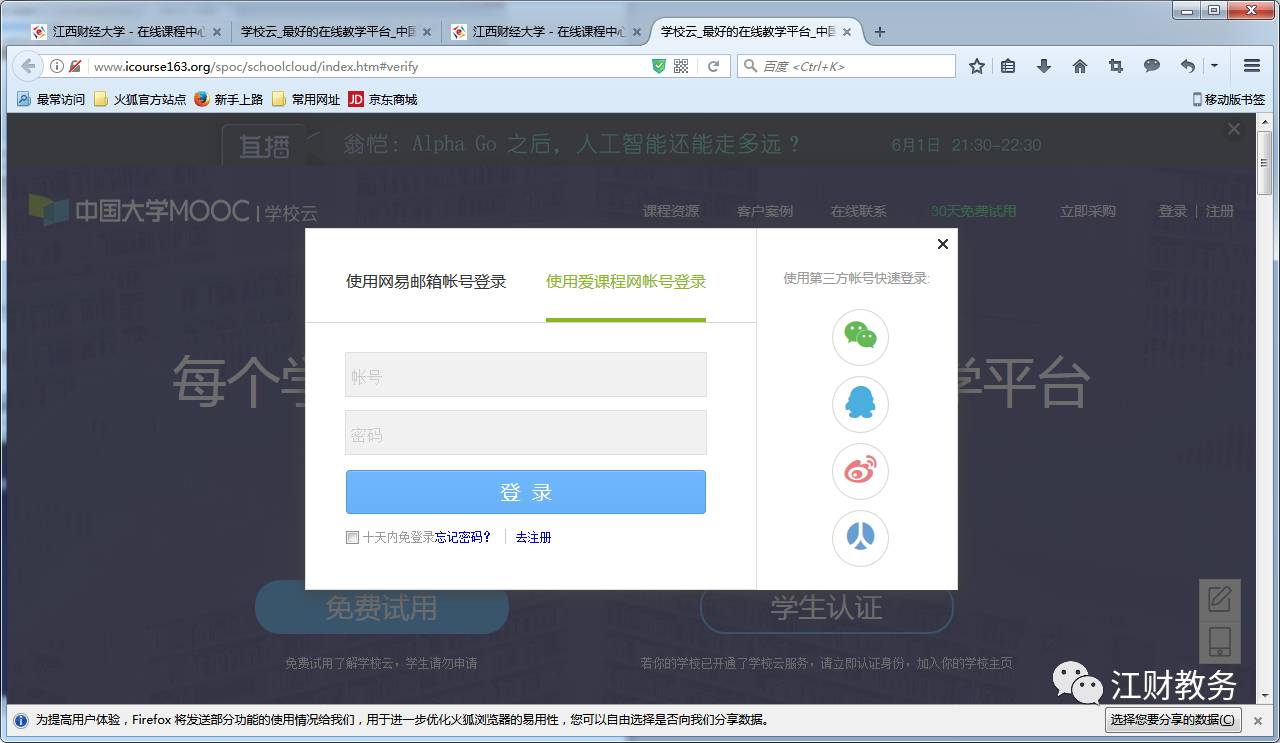Open the 移动版书签 folder

point(1229,99)
